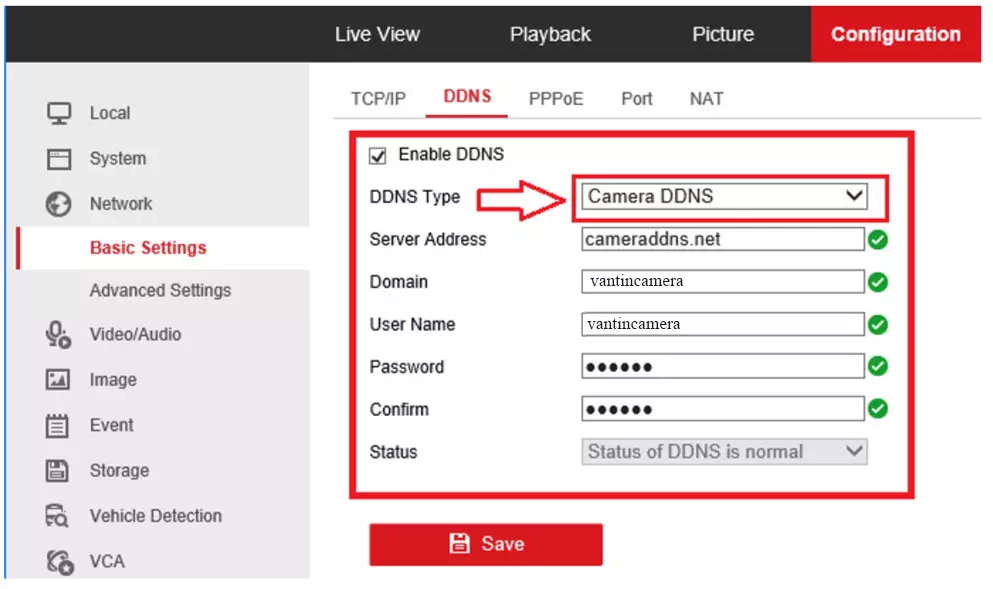Open System settings label
Screen dimensions: 993x589
click(x=118, y=159)
